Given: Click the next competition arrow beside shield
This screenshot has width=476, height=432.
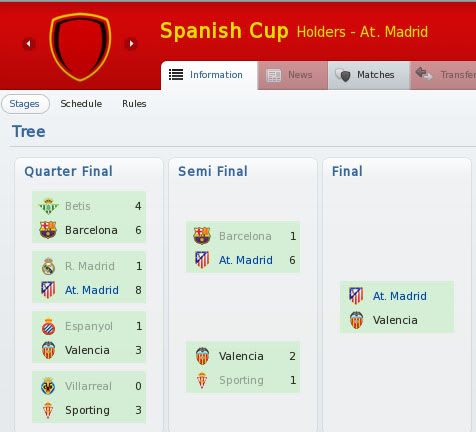Looking at the screenshot, I should [131, 43].
